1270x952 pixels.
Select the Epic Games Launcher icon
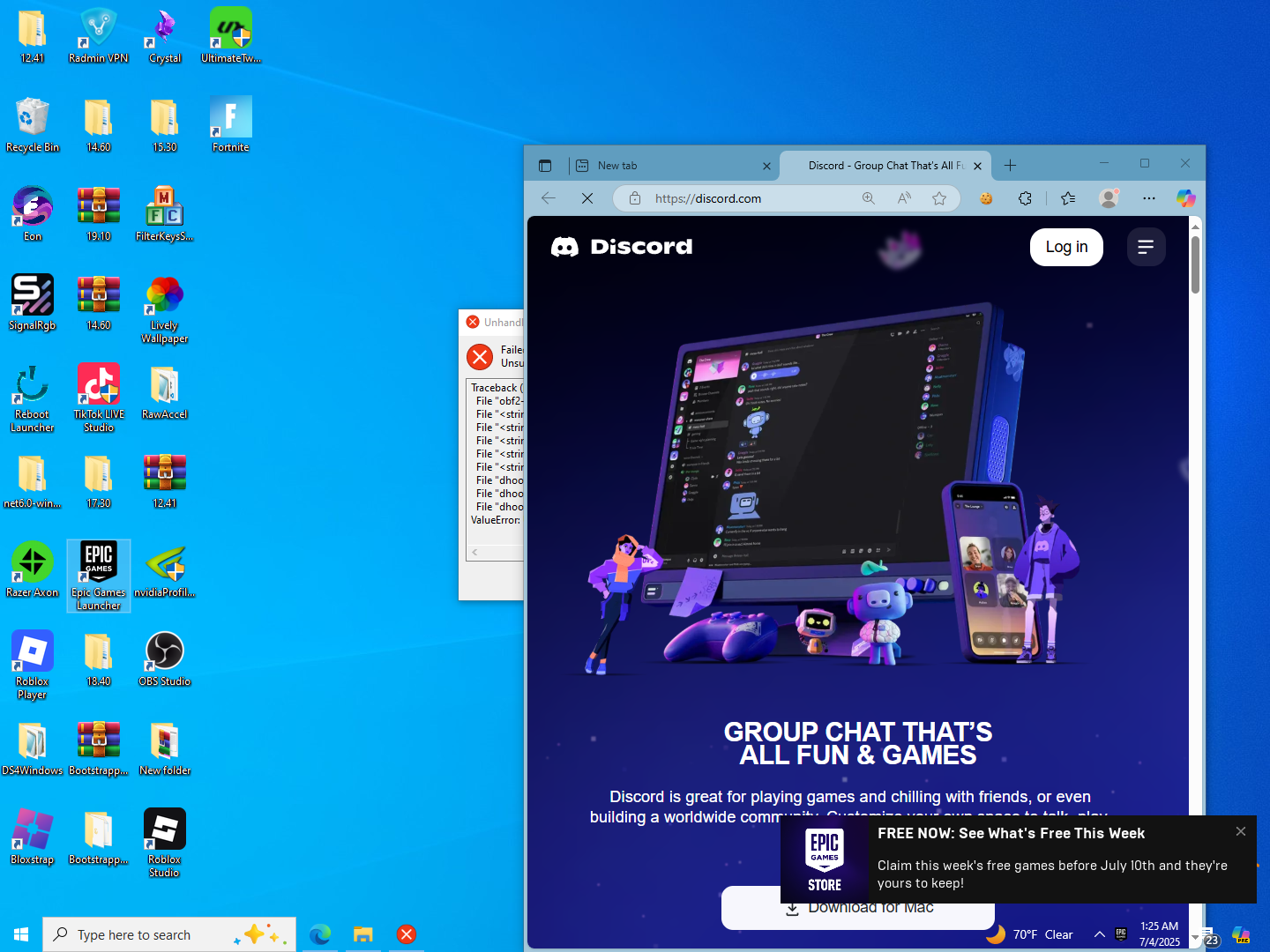(x=99, y=576)
